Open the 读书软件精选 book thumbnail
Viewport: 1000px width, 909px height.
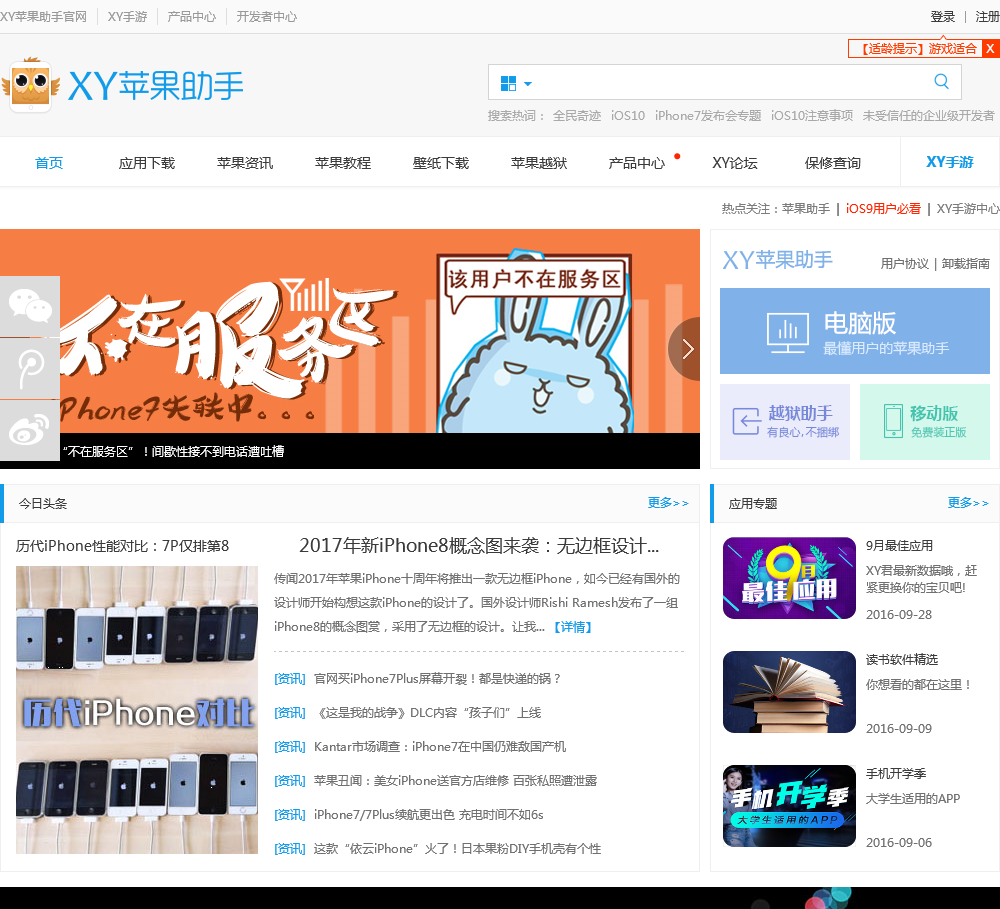pyautogui.click(x=789, y=692)
